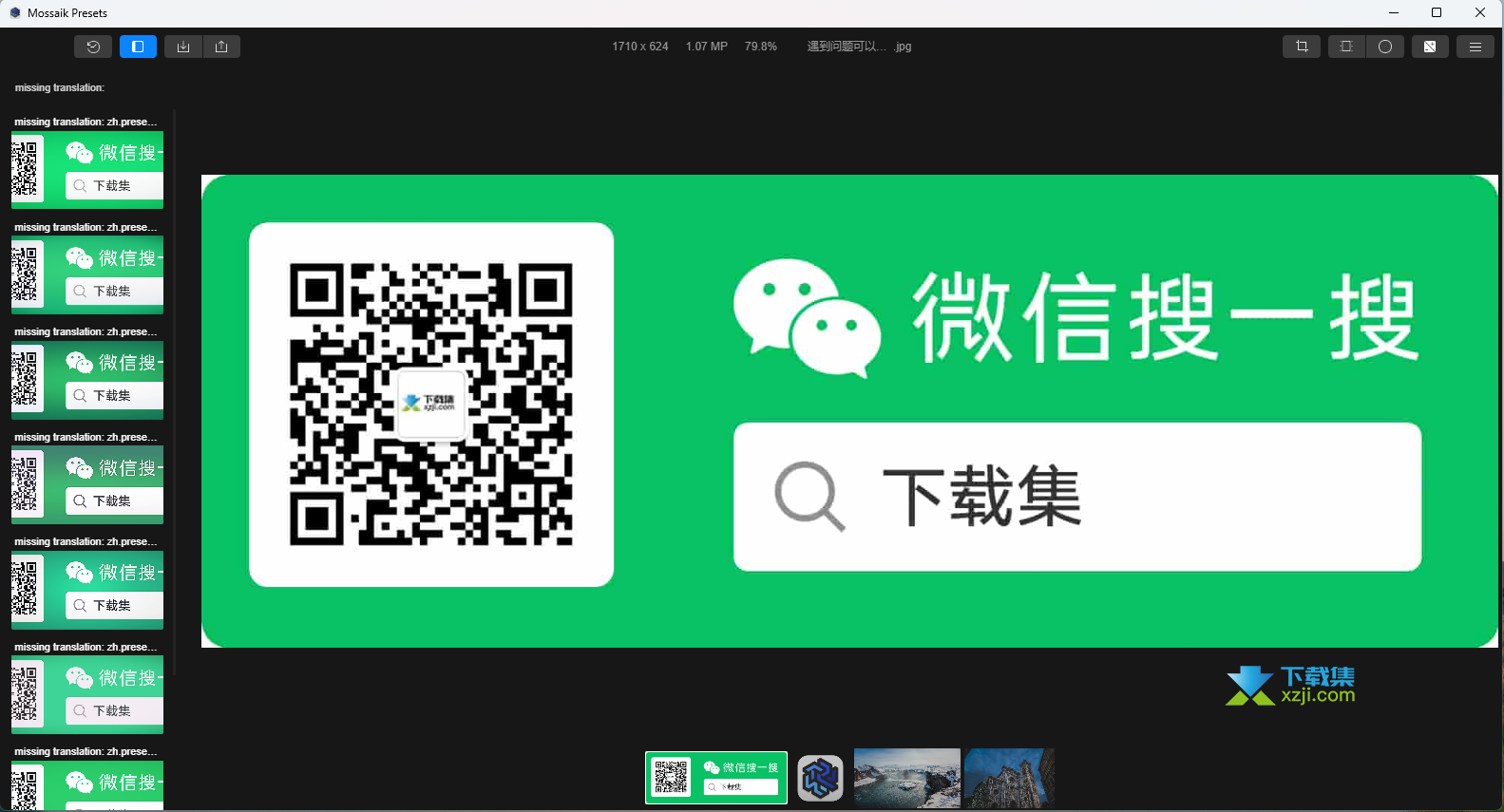Select the snowy mountain landscape in filmstrip

click(907, 779)
